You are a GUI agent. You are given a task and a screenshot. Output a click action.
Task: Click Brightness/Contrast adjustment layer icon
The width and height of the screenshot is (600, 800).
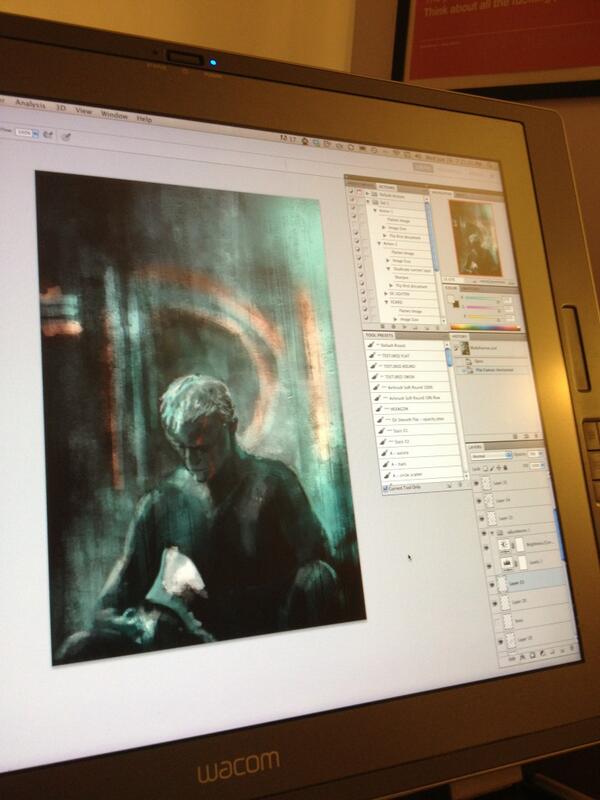pyautogui.click(x=504, y=545)
